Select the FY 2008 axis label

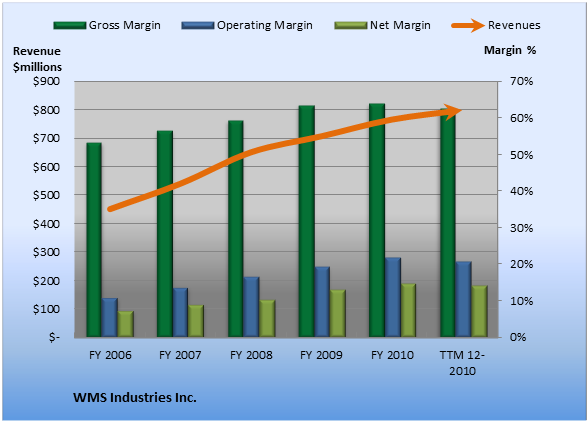coord(251,355)
